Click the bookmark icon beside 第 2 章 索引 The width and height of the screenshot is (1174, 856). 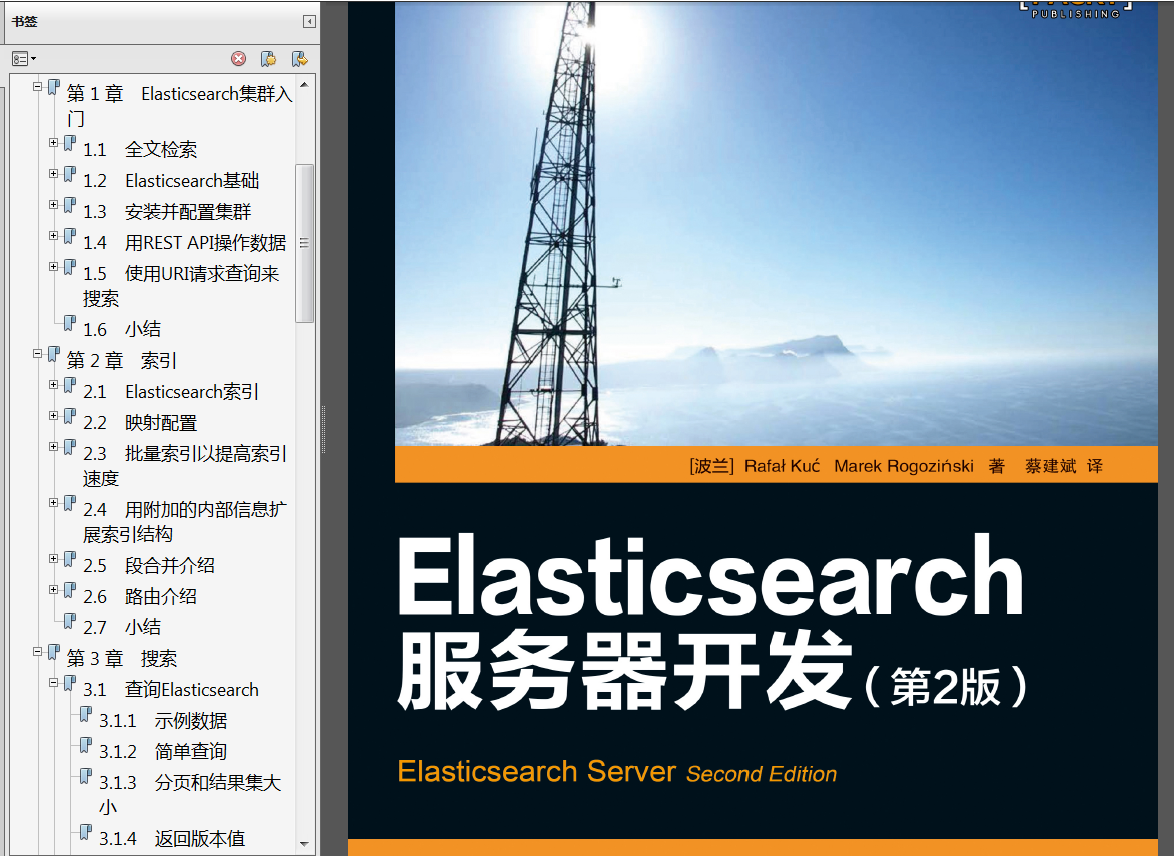click(x=54, y=354)
